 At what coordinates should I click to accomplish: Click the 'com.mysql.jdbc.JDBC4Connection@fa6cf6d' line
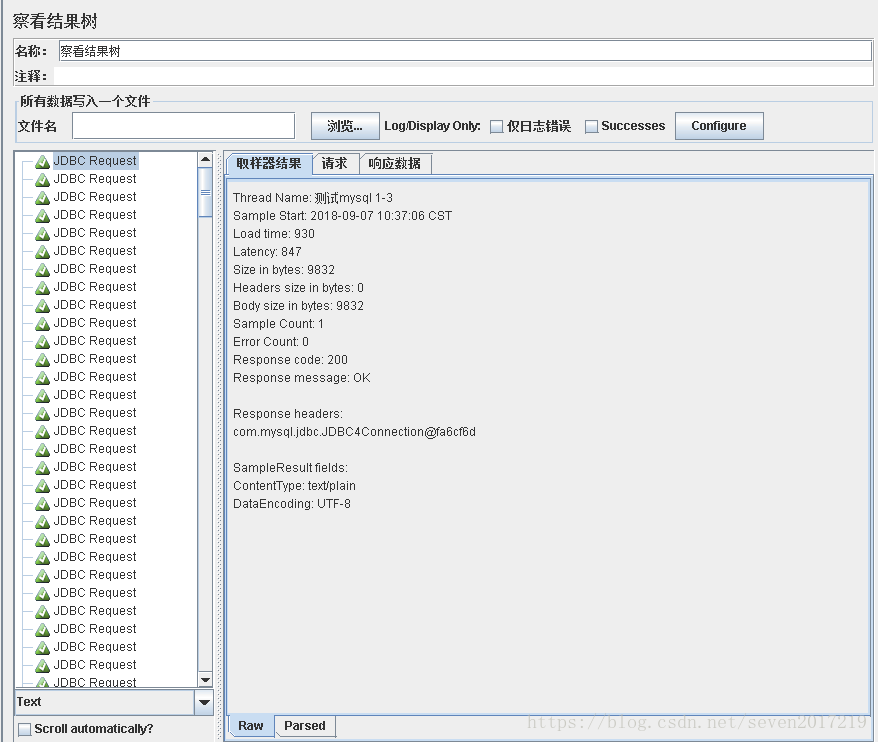tap(354, 432)
